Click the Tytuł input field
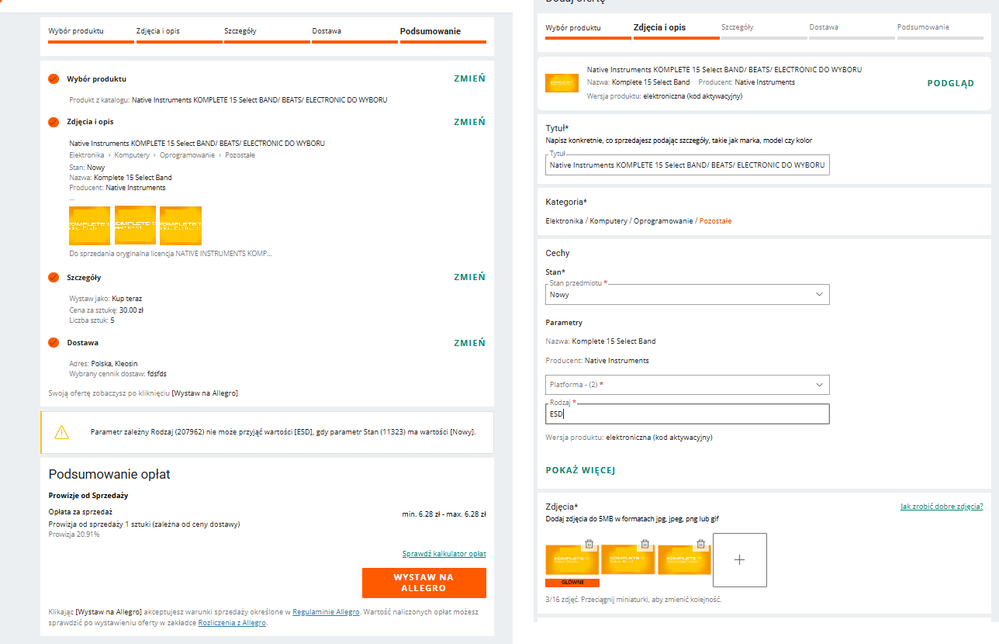This screenshot has height=644, width=999. (687, 165)
